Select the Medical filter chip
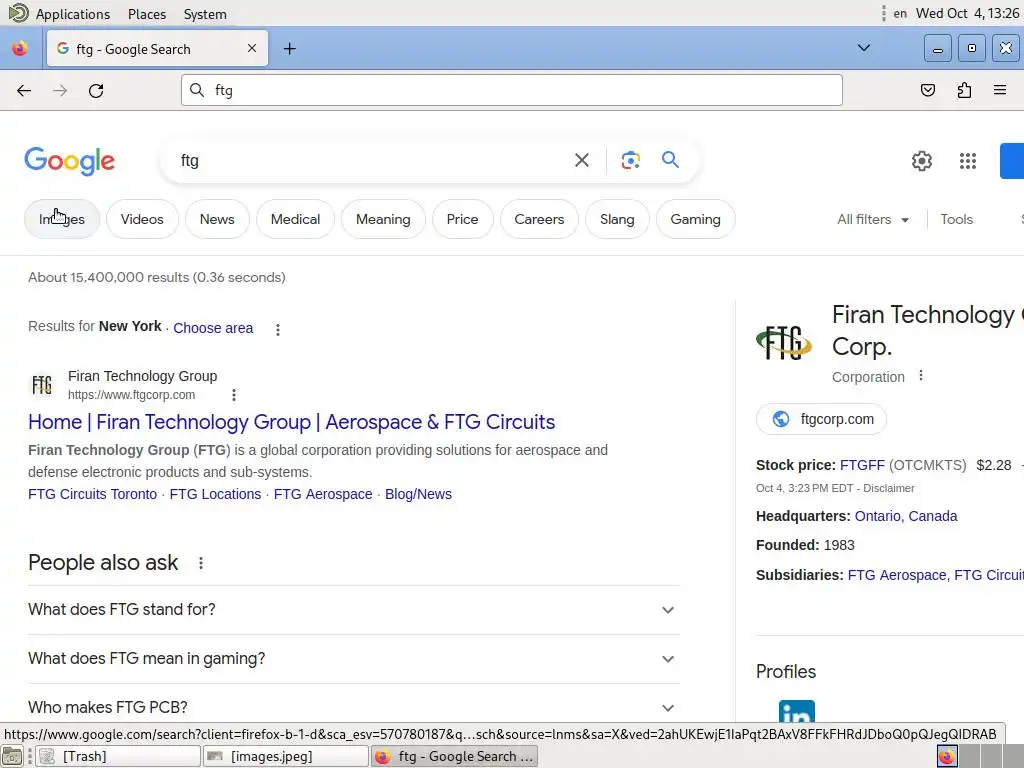Viewport: 1024px width, 768px height. [x=295, y=219]
